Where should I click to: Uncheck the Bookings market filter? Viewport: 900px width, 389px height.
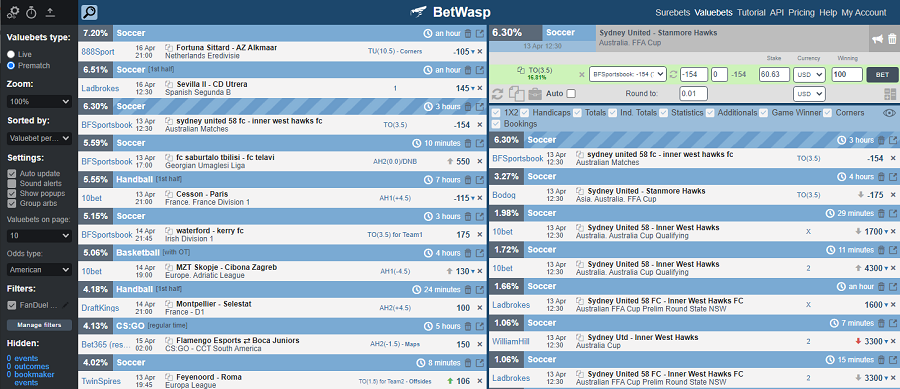[x=496, y=123]
